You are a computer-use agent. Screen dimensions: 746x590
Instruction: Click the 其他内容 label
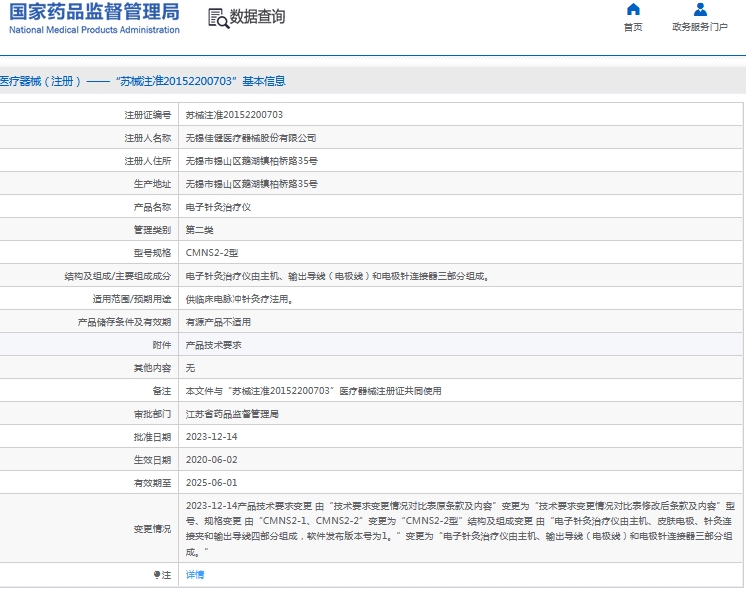(152, 368)
